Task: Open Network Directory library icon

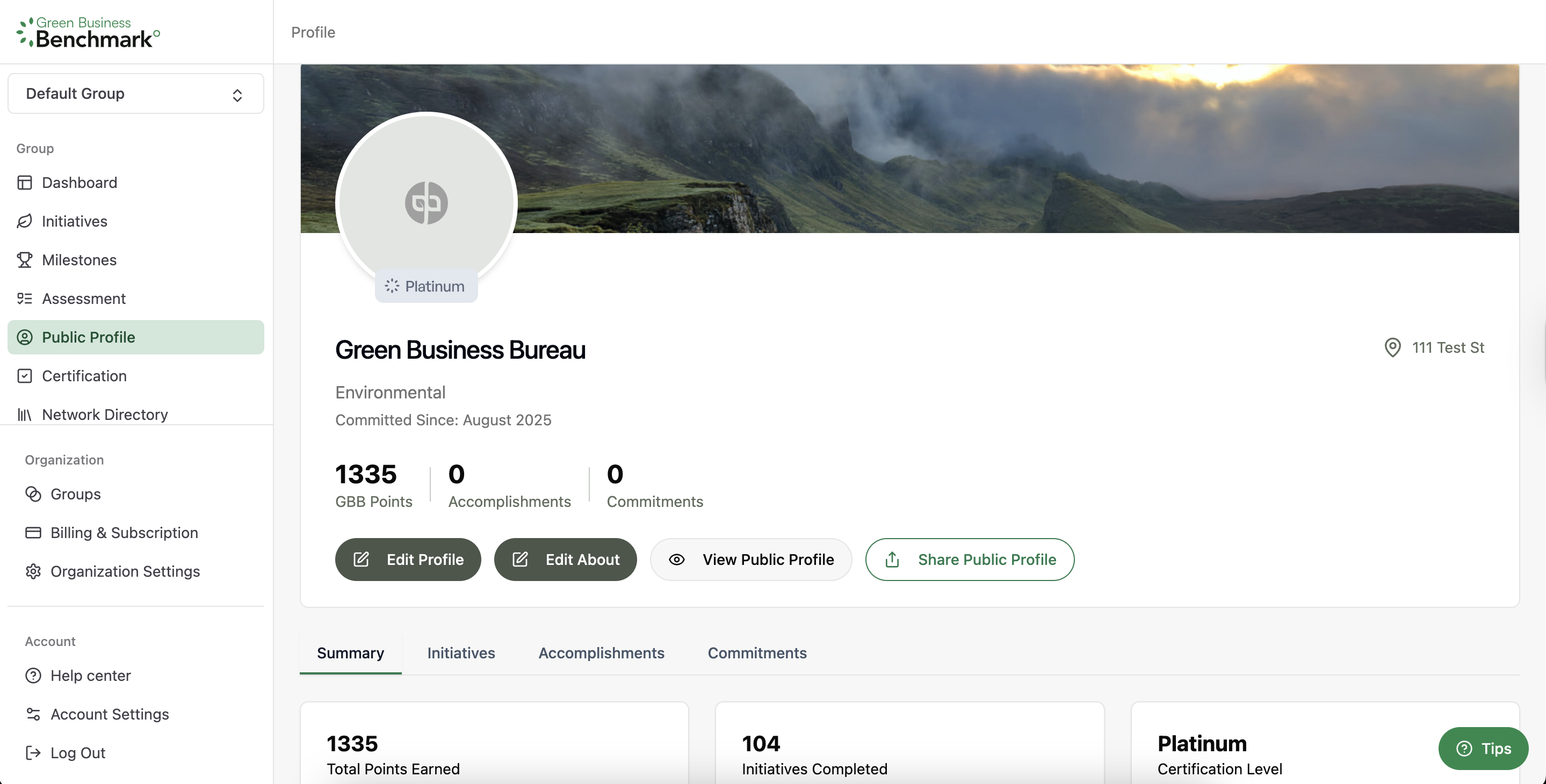Action: pyautogui.click(x=25, y=415)
